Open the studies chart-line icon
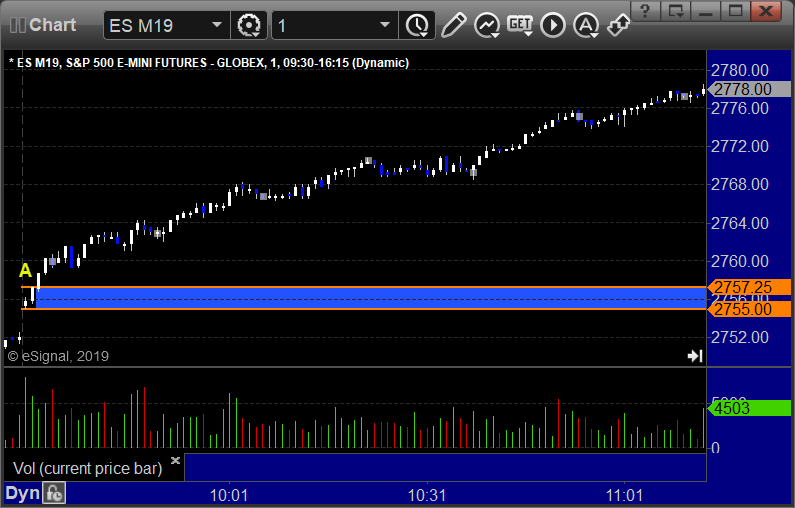Image resolution: width=795 pixels, height=508 pixels. 487,25
